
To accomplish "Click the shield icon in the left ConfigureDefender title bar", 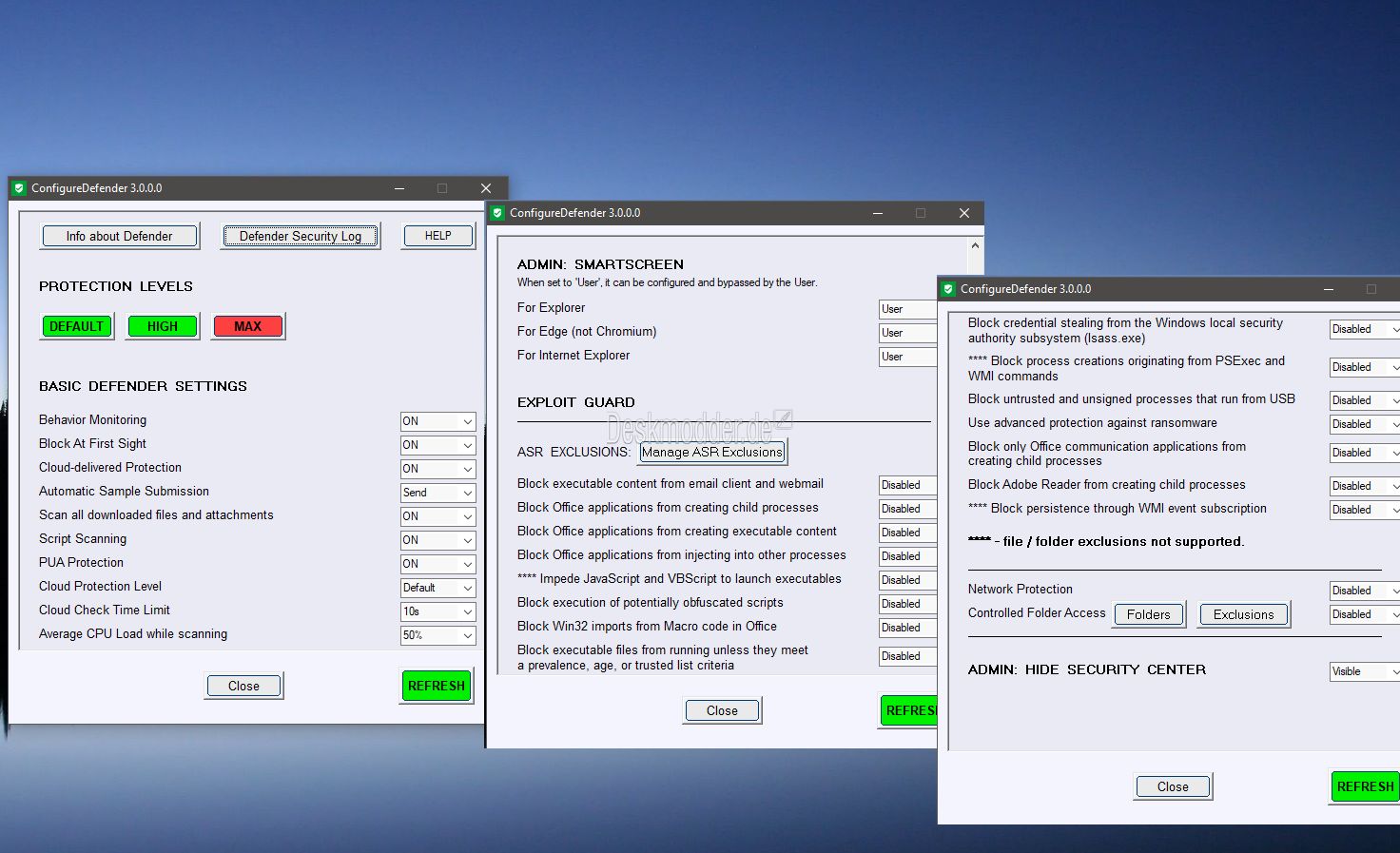I will tap(18, 188).
